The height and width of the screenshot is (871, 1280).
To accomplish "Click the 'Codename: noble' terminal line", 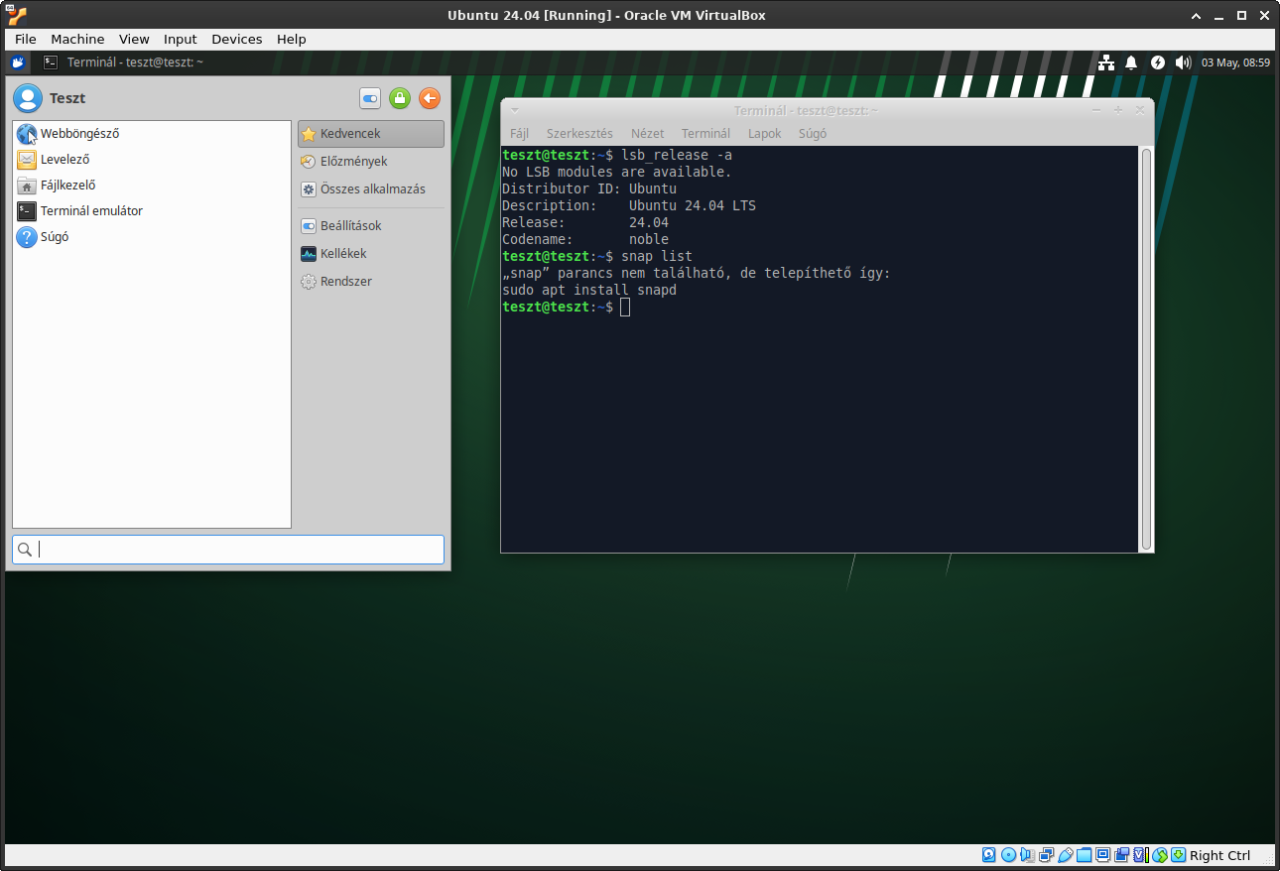I will (585, 239).
